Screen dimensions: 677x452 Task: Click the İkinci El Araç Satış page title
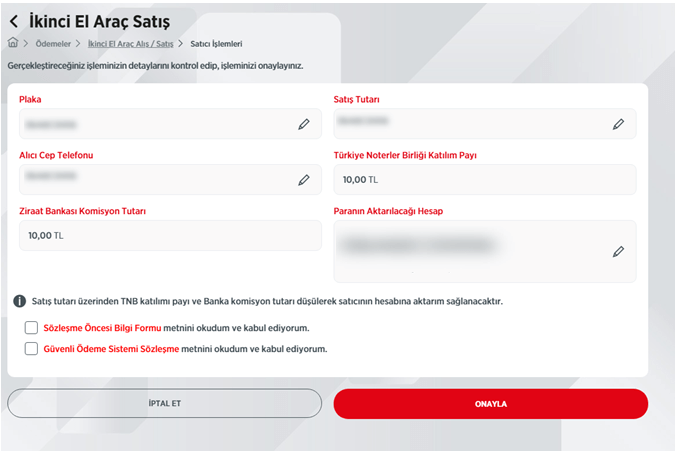tap(100, 22)
